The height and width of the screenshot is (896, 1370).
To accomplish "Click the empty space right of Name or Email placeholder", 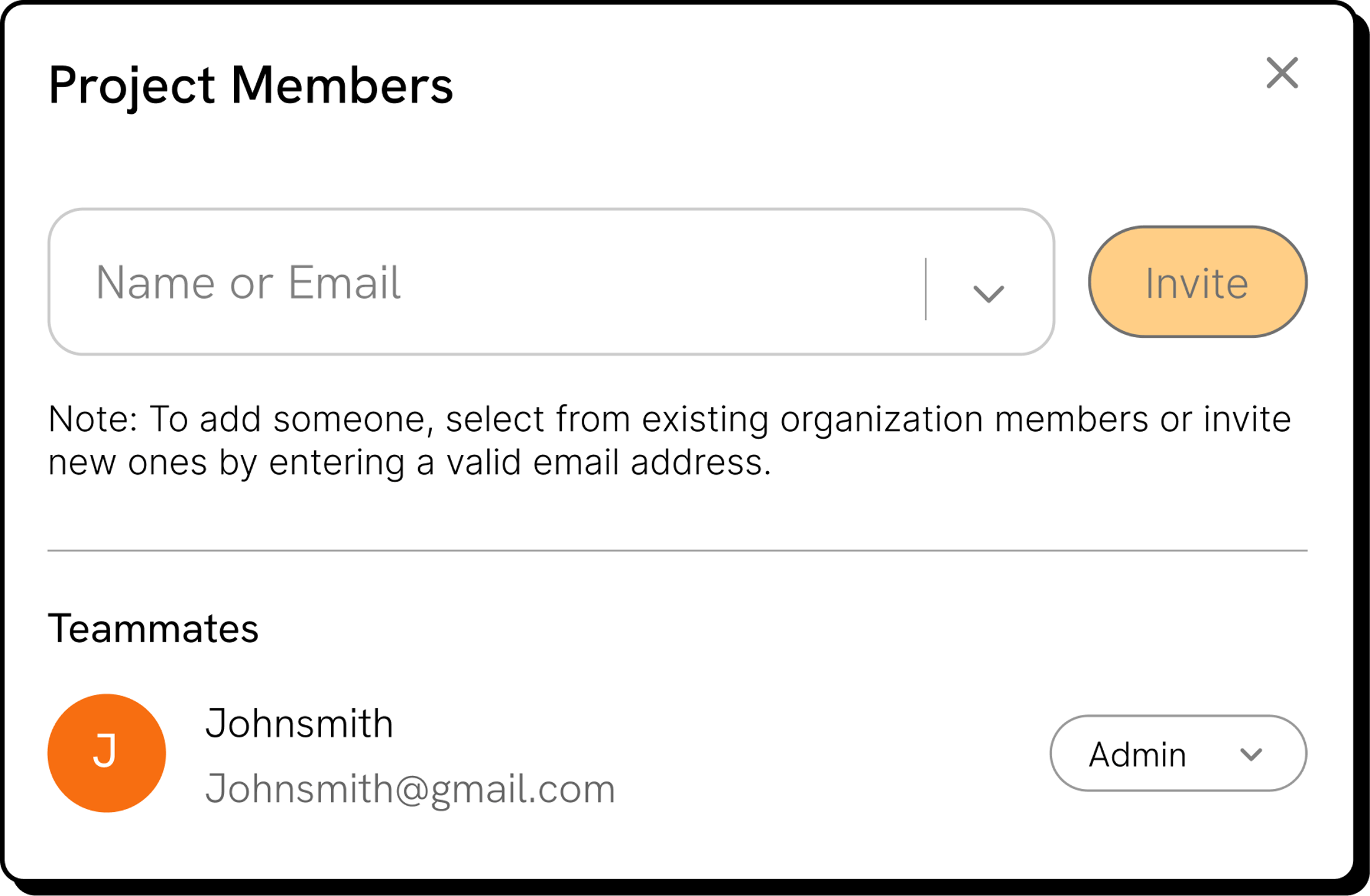I will click(659, 282).
